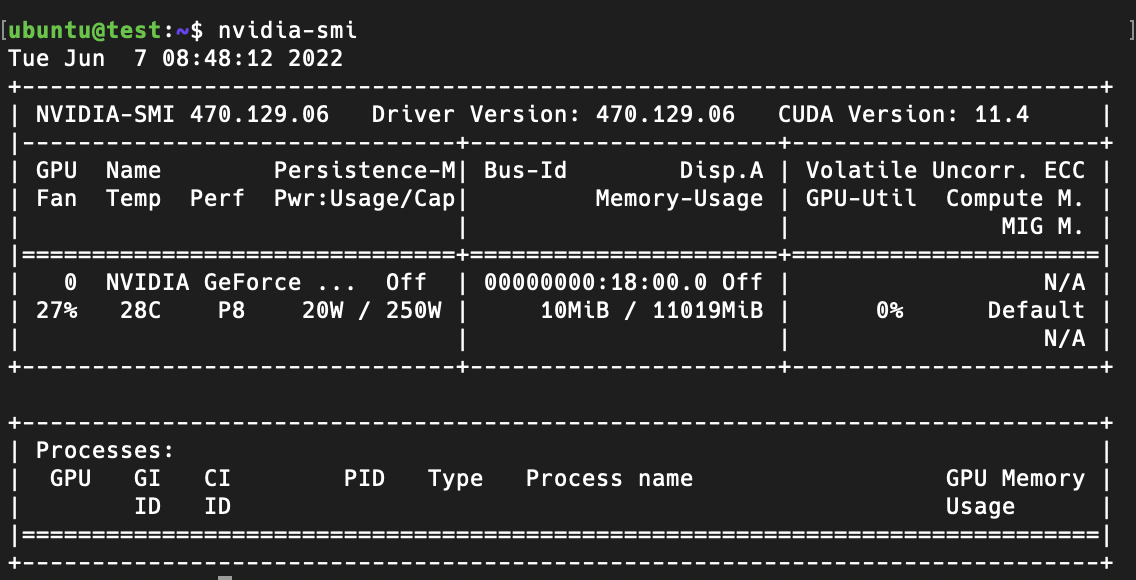Click the 0% GPU-Util value
The image size is (1136, 580).
coord(889,311)
